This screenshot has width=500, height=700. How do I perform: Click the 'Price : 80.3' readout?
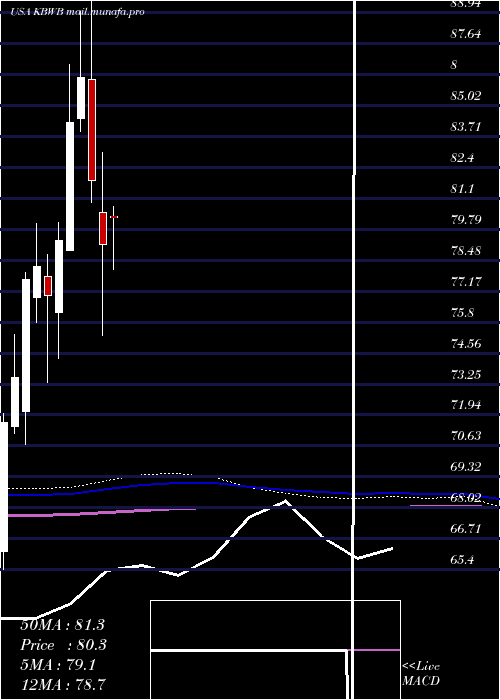[64, 645]
